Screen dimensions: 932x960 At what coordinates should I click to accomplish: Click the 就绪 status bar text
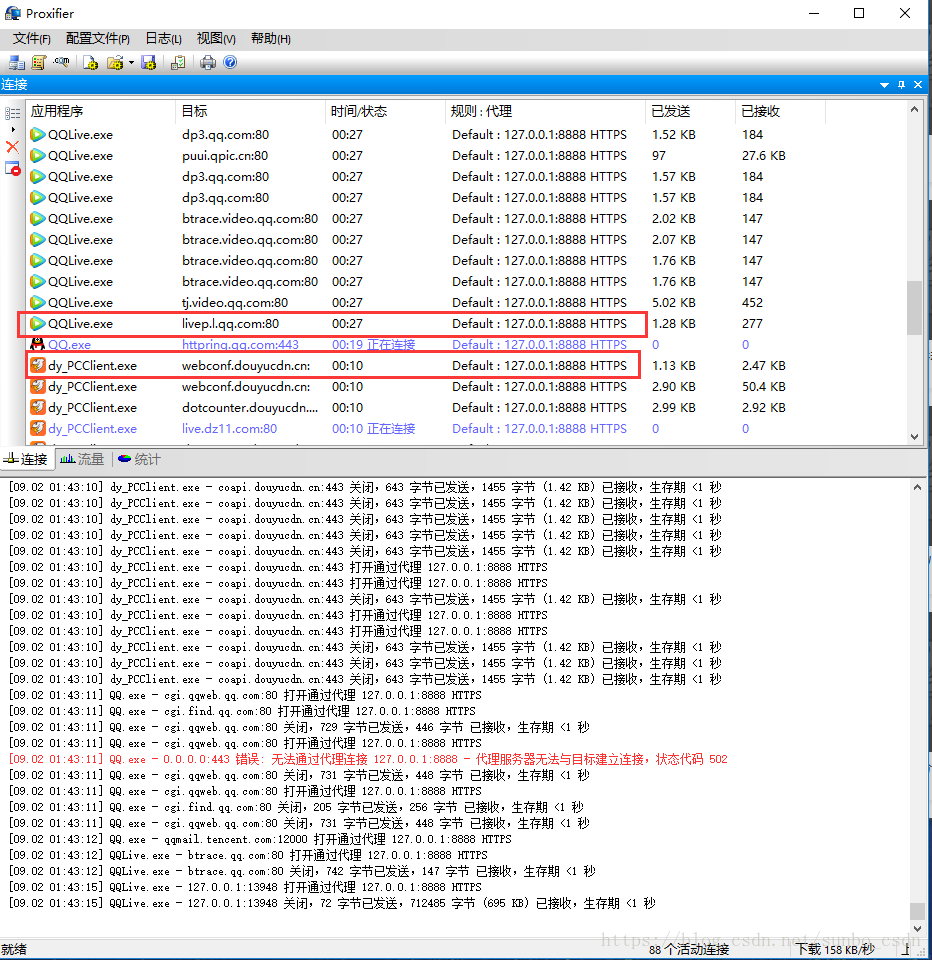(14, 950)
